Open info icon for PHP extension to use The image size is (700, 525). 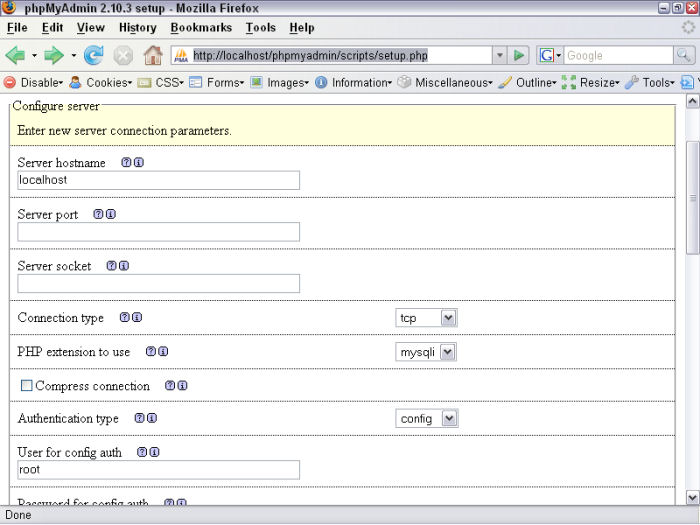[x=163, y=351]
